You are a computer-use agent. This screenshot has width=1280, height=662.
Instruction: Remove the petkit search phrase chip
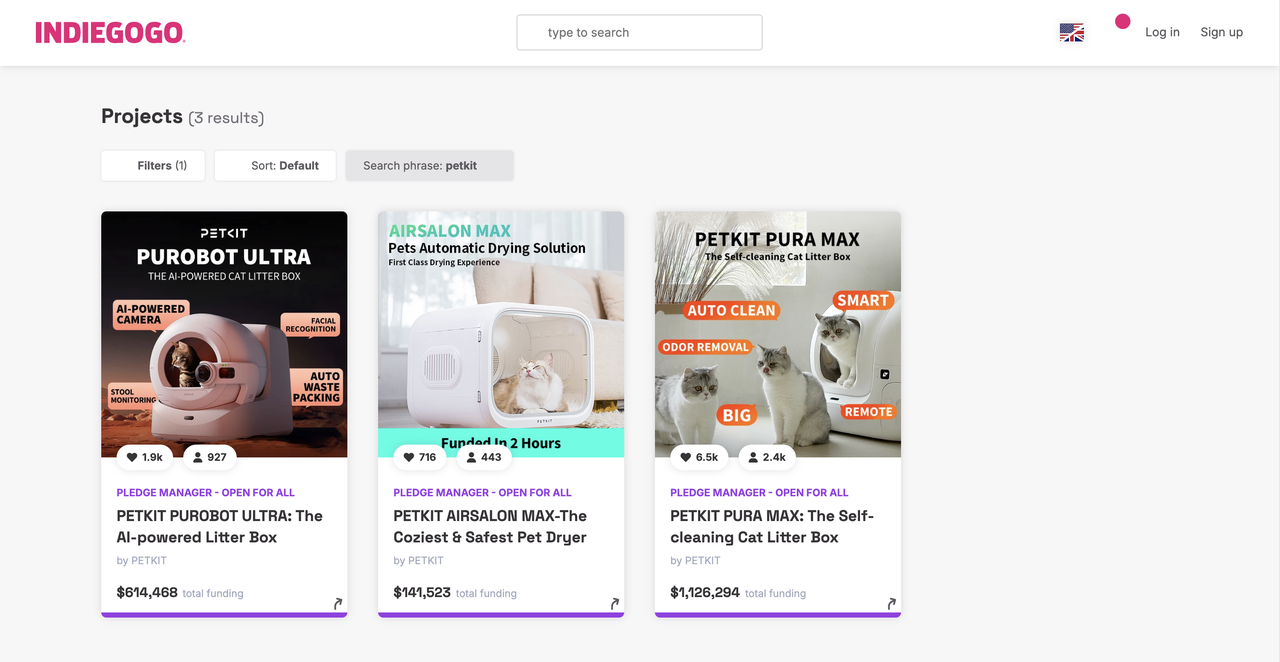click(x=429, y=165)
